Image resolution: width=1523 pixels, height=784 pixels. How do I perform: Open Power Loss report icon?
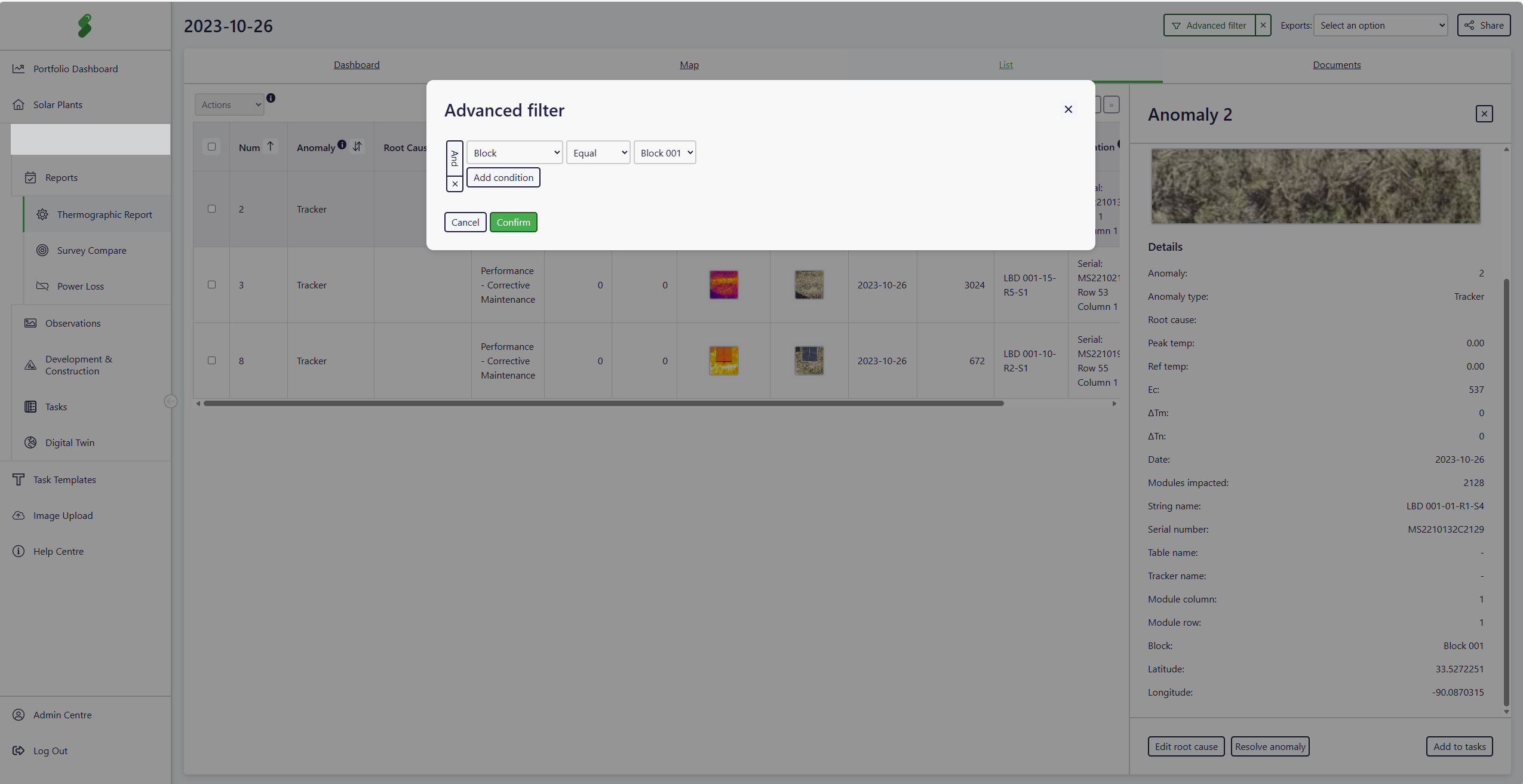point(42,286)
